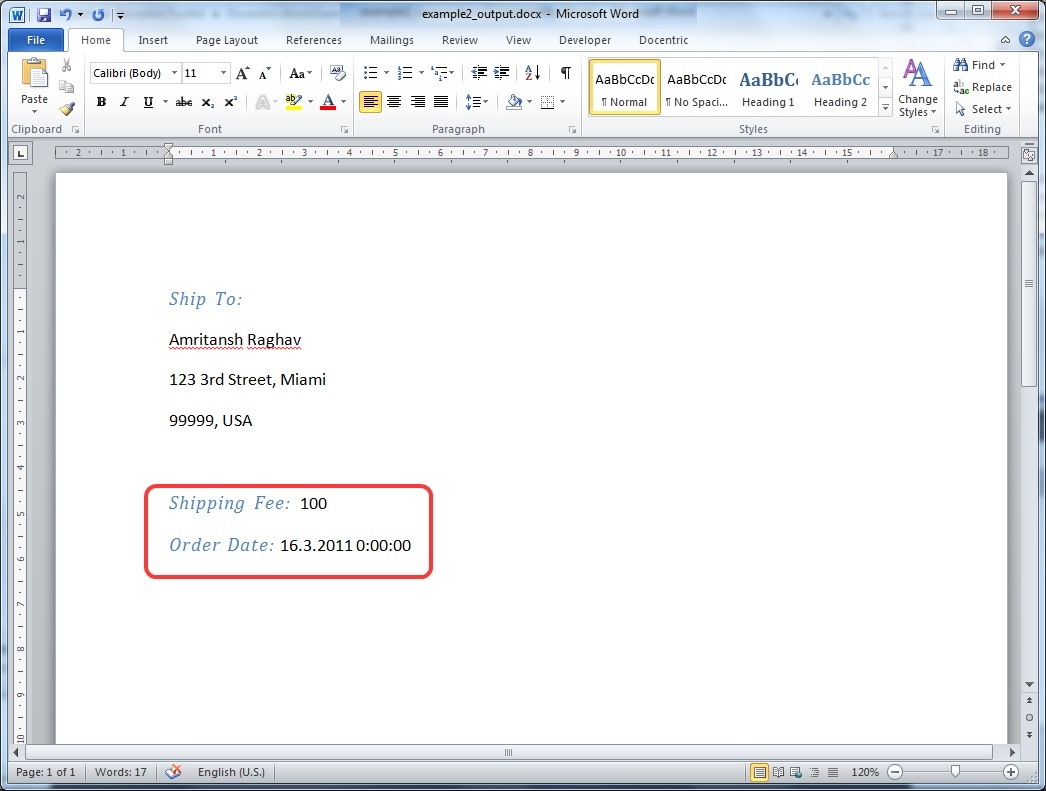
Task: Open the Docentric ribbon tab
Action: 664,40
